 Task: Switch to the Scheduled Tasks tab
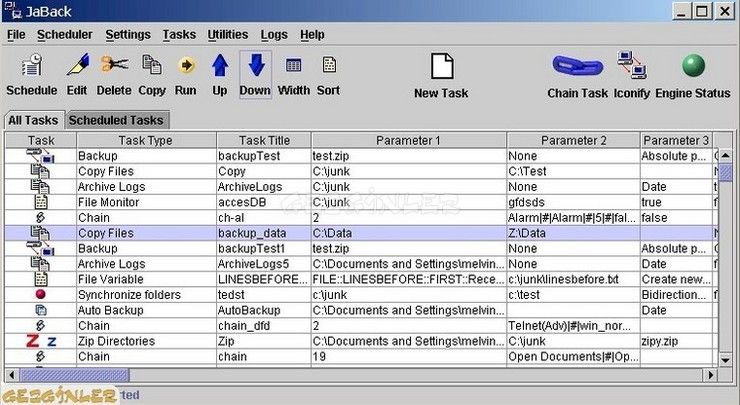[x=116, y=120]
